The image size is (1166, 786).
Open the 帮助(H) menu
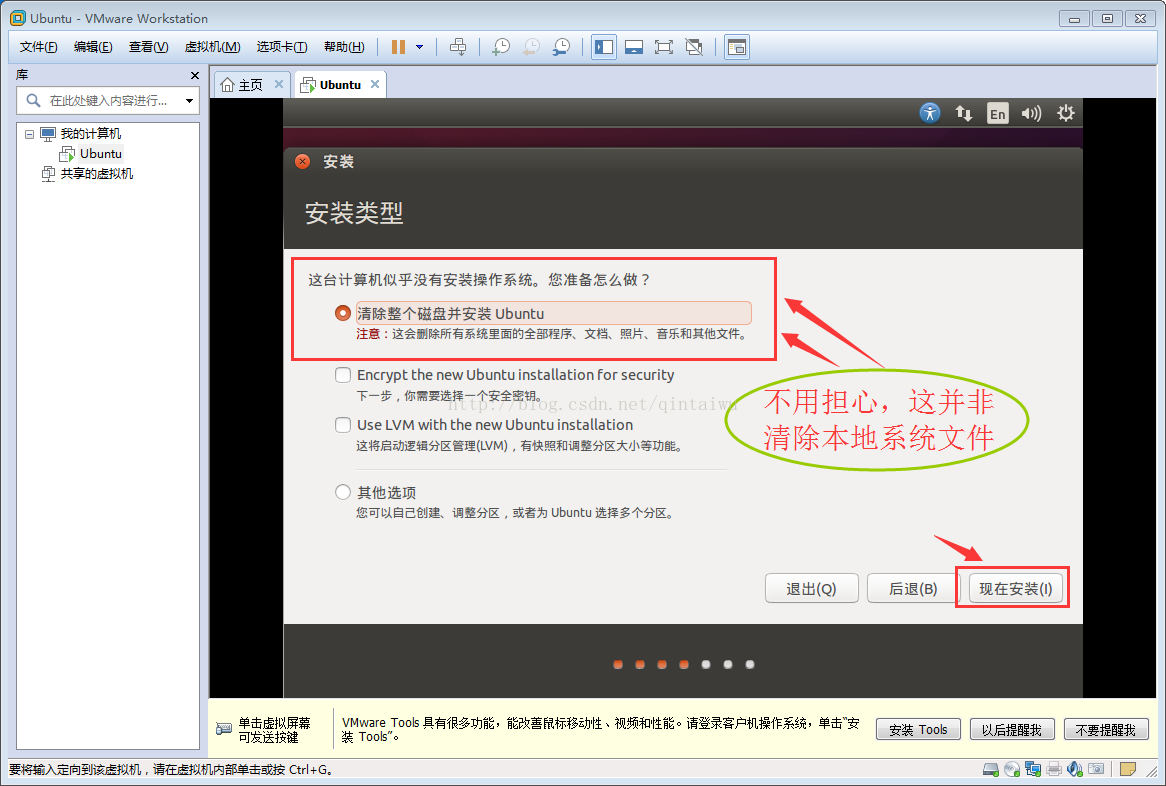(344, 47)
